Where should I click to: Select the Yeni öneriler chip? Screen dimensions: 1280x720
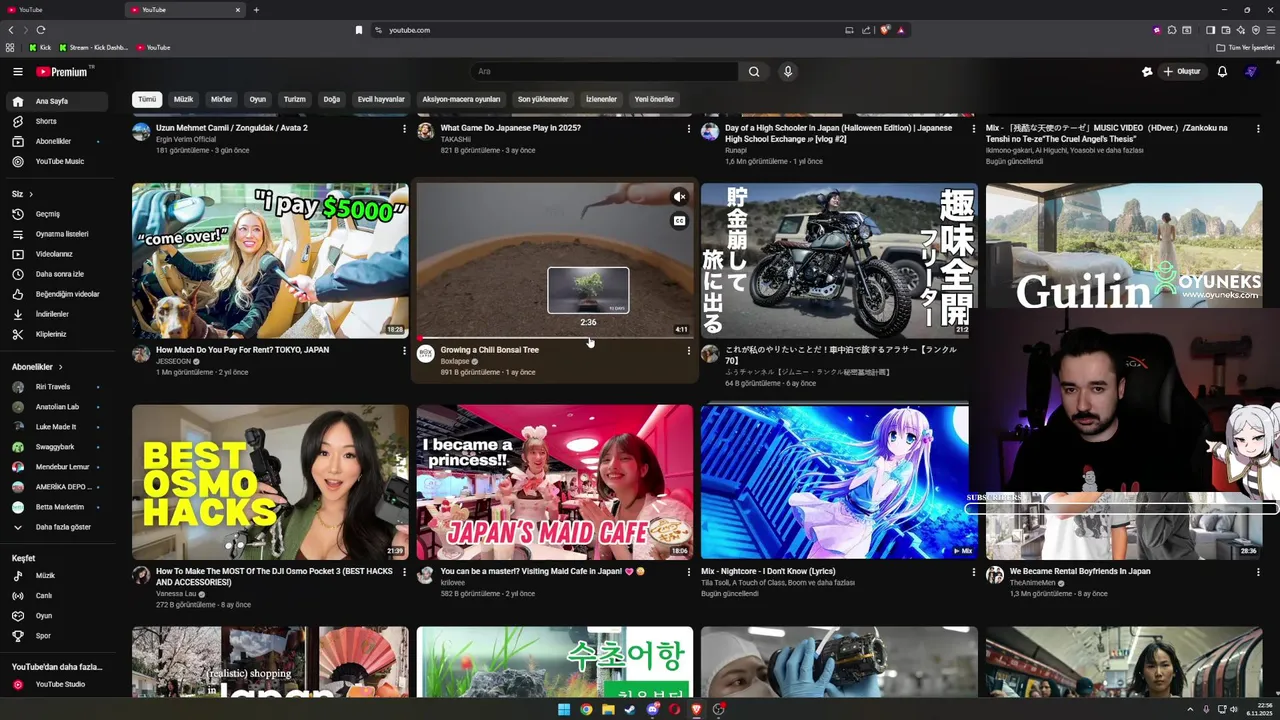[654, 99]
